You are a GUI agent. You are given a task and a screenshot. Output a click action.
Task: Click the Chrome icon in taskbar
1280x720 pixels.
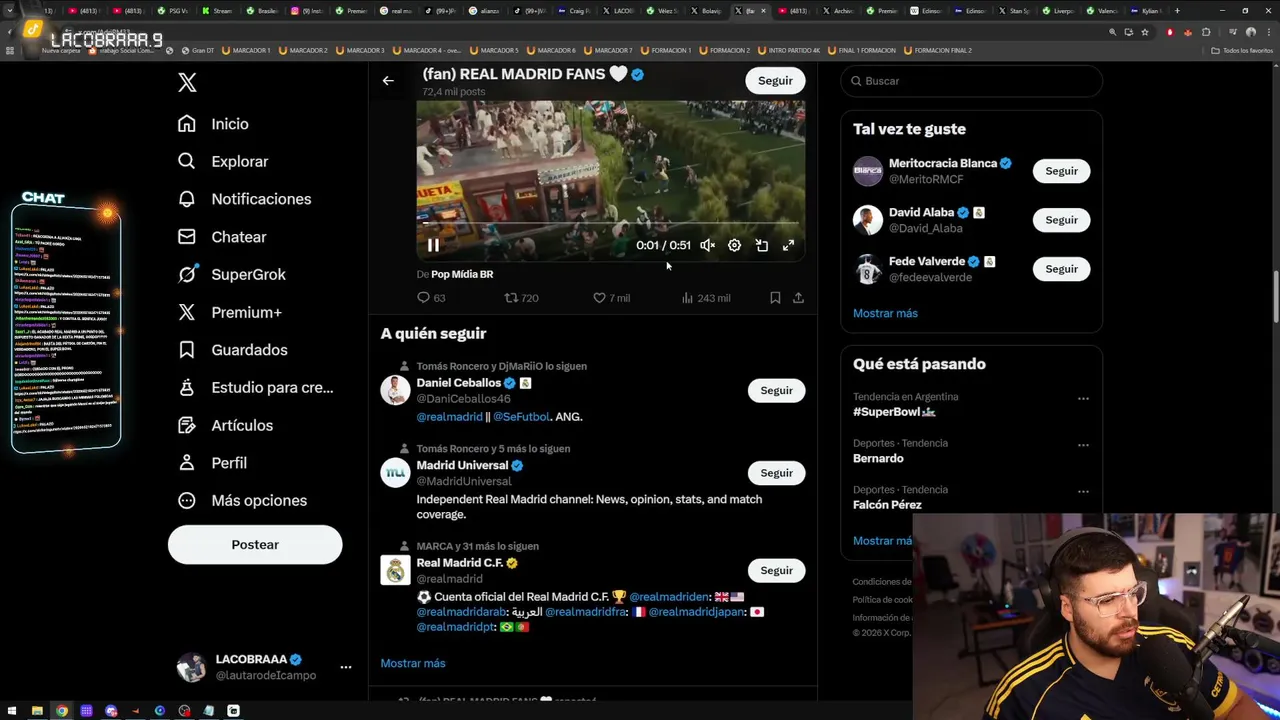pos(62,711)
